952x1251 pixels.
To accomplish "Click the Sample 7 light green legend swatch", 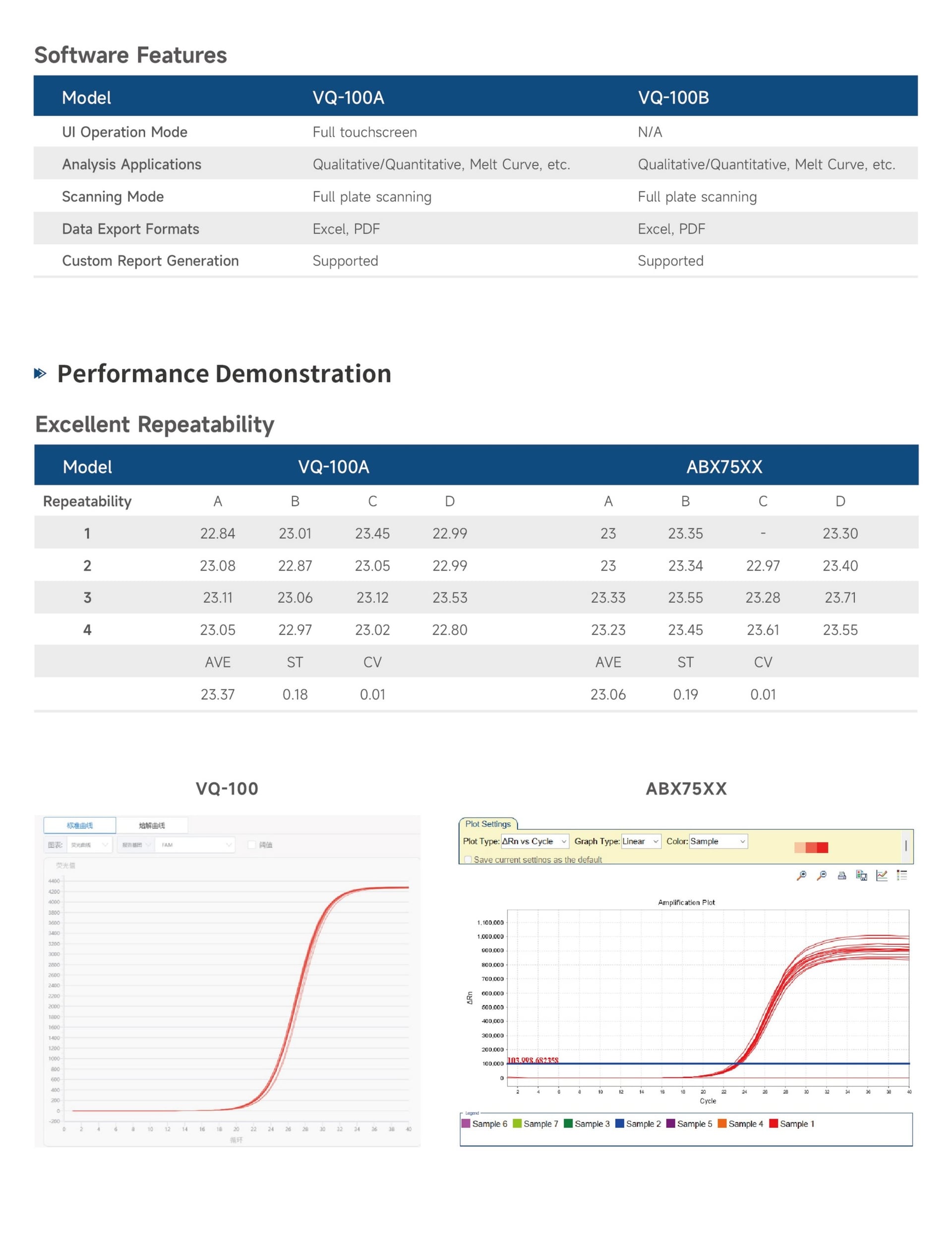I will (517, 1124).
